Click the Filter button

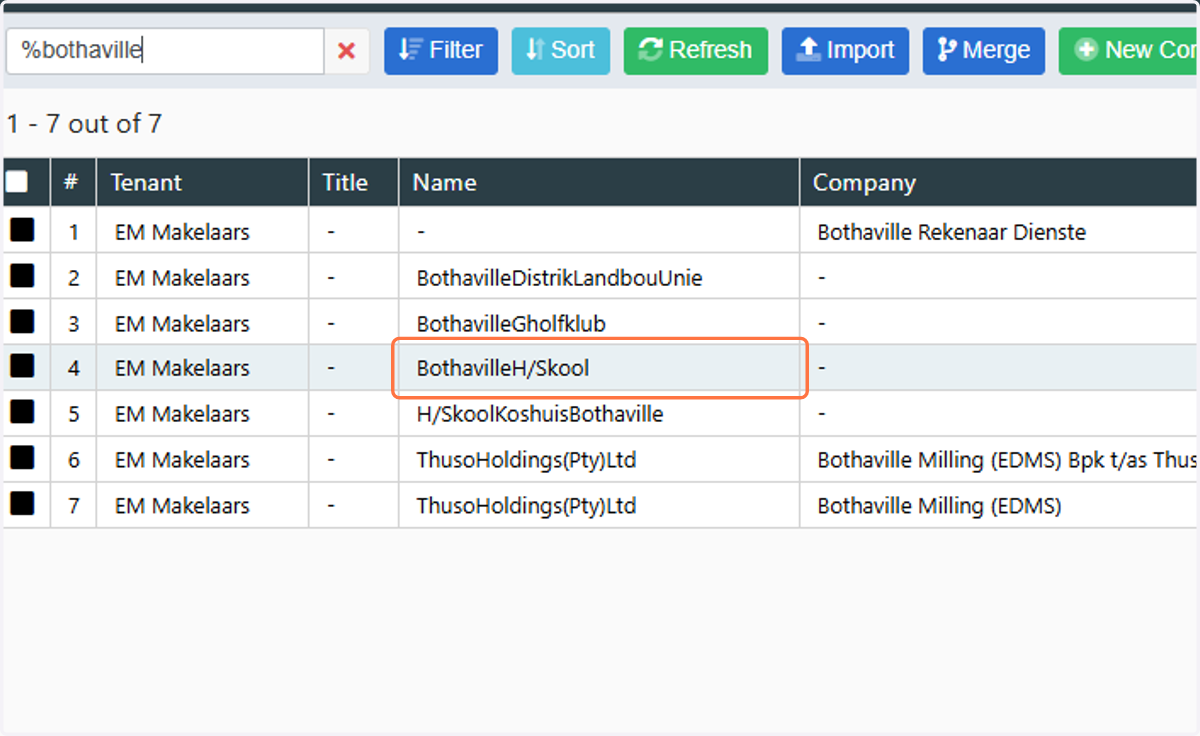point(441,50)
